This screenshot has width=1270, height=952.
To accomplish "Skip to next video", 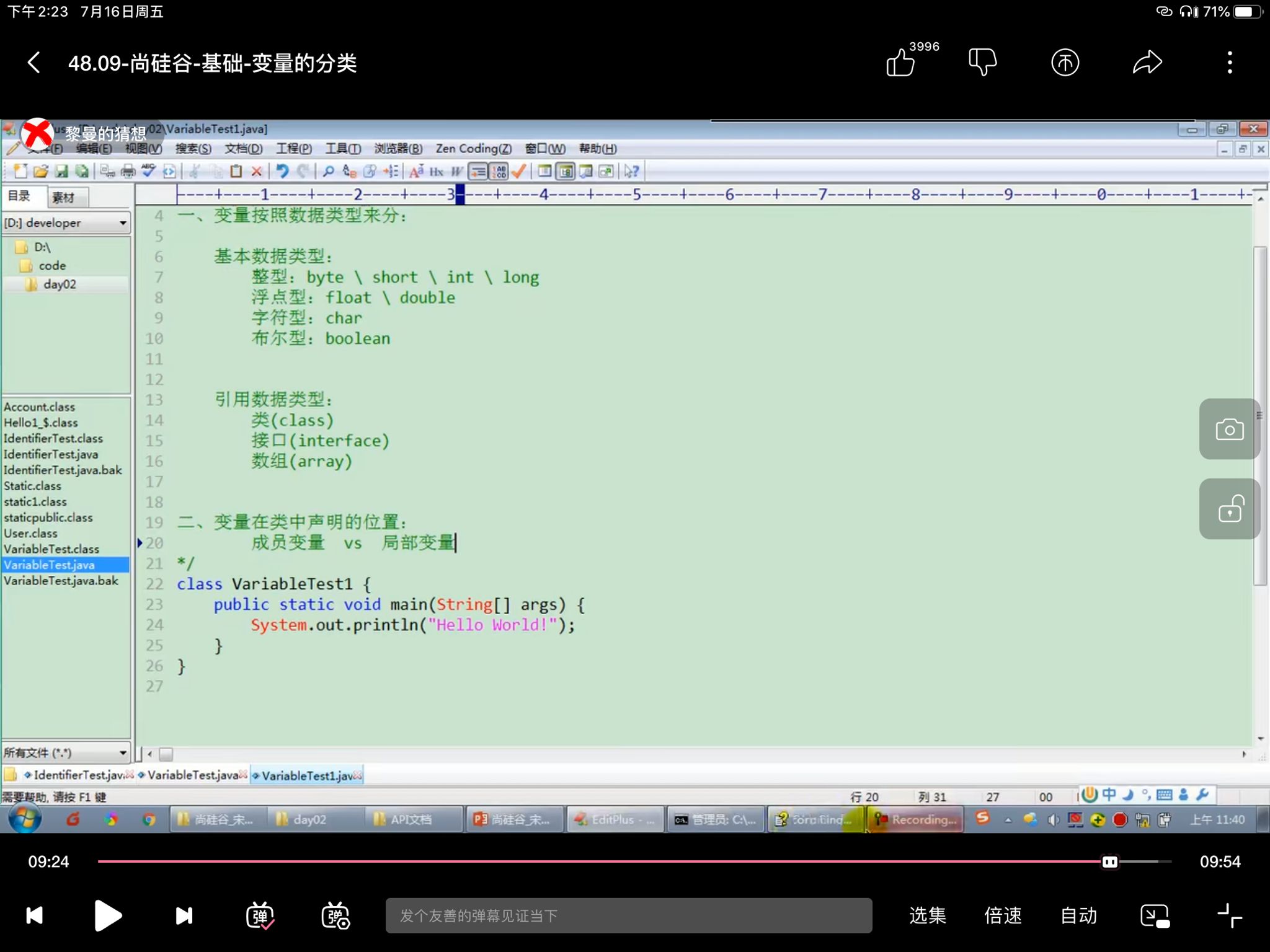I will [x=184, y=915].
